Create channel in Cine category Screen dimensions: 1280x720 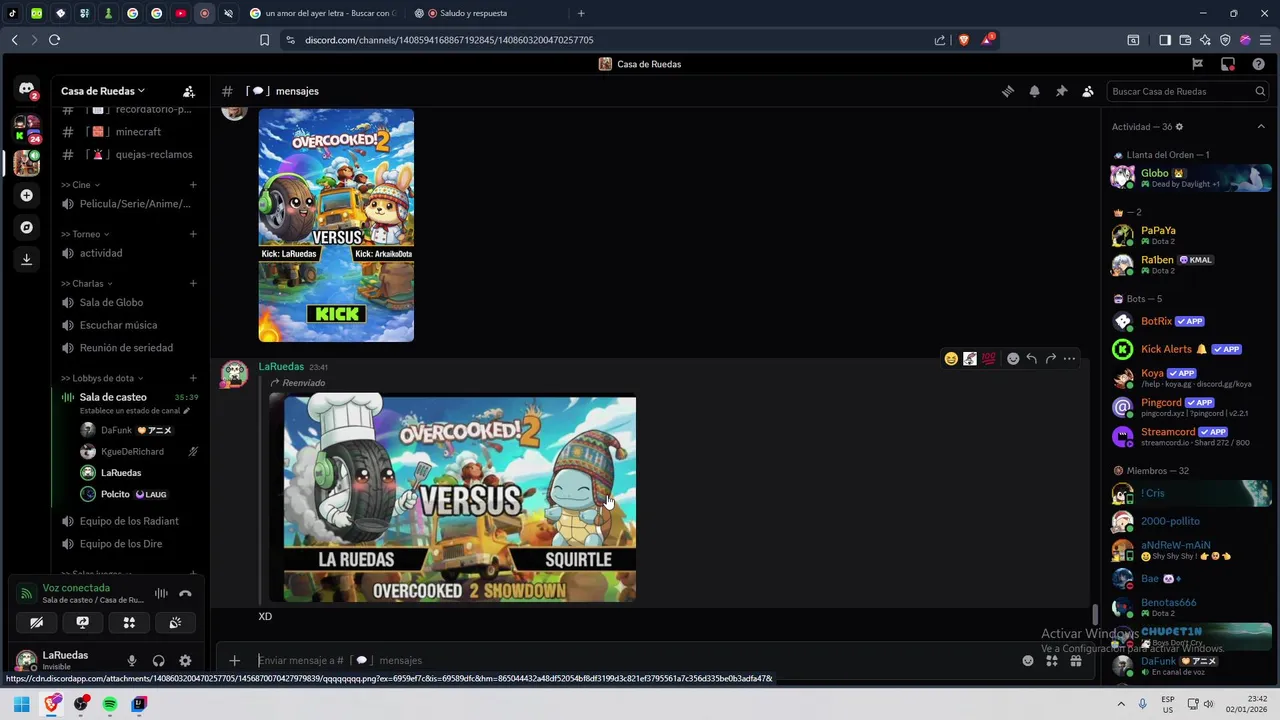pos(193,184)
